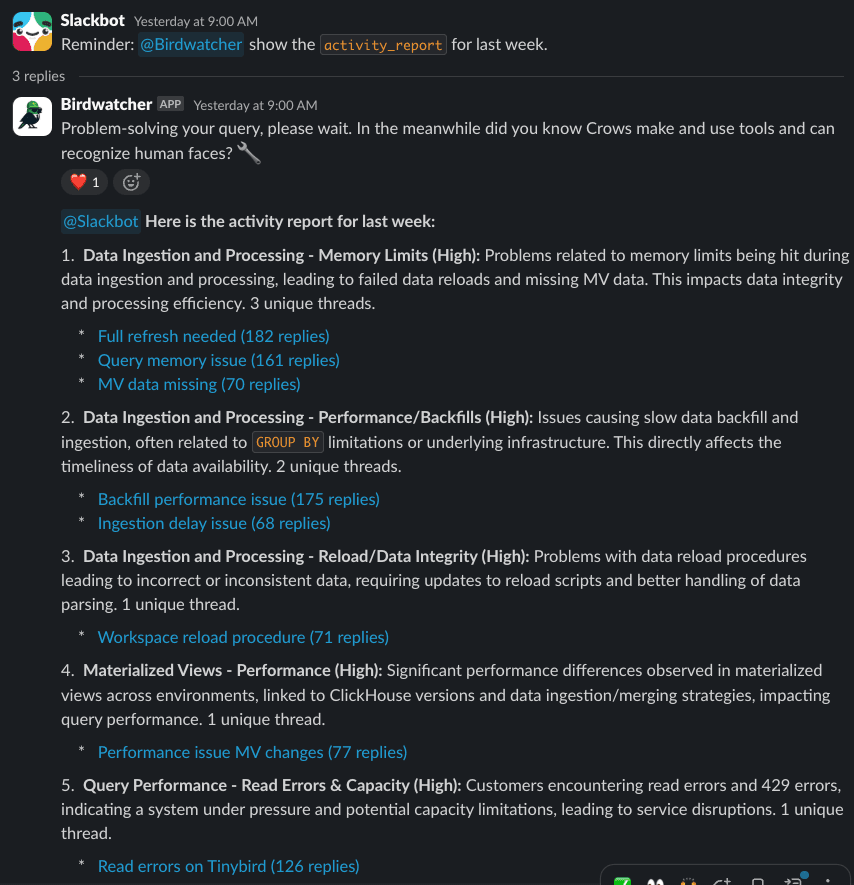Open add-reaction smiley button below Birdwatcher's message
Screen dimensions: 854x885
(131, 182)
